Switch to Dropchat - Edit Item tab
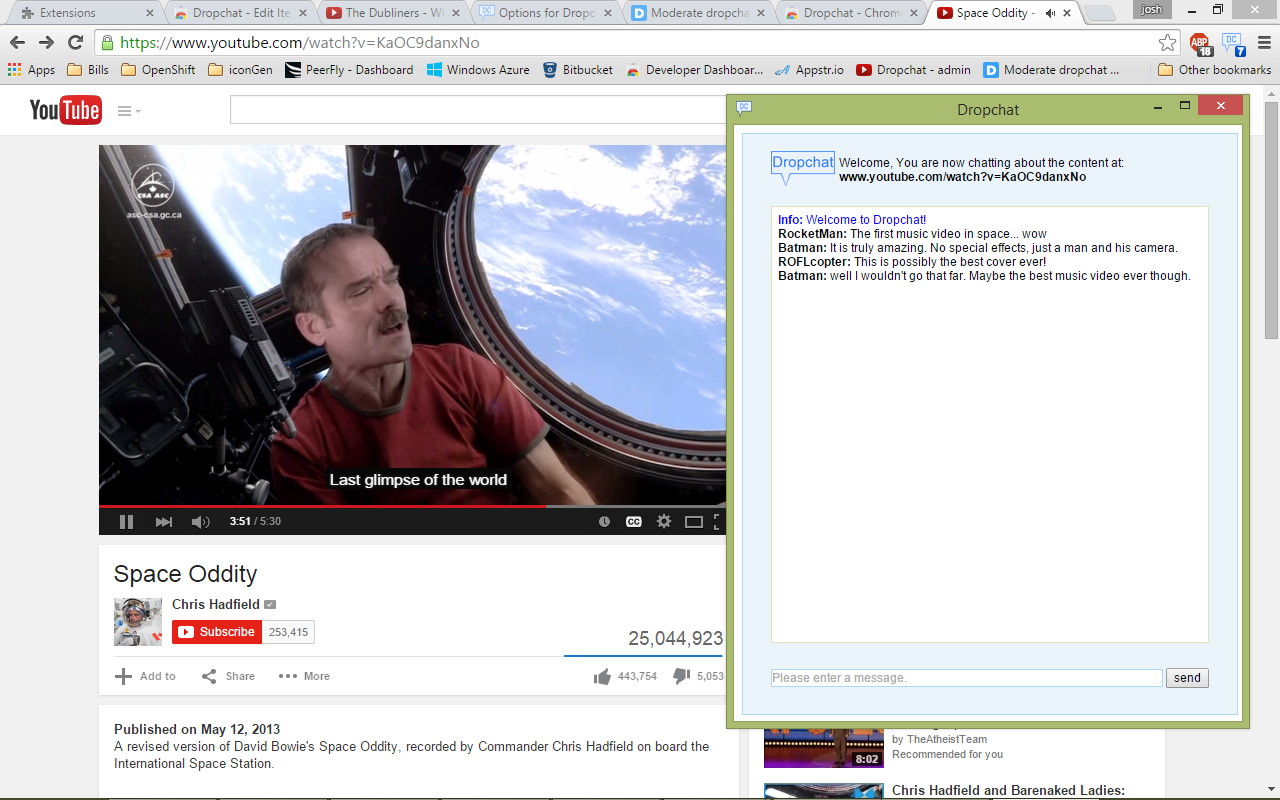The image size is (1280, 800). pos(240,13)
